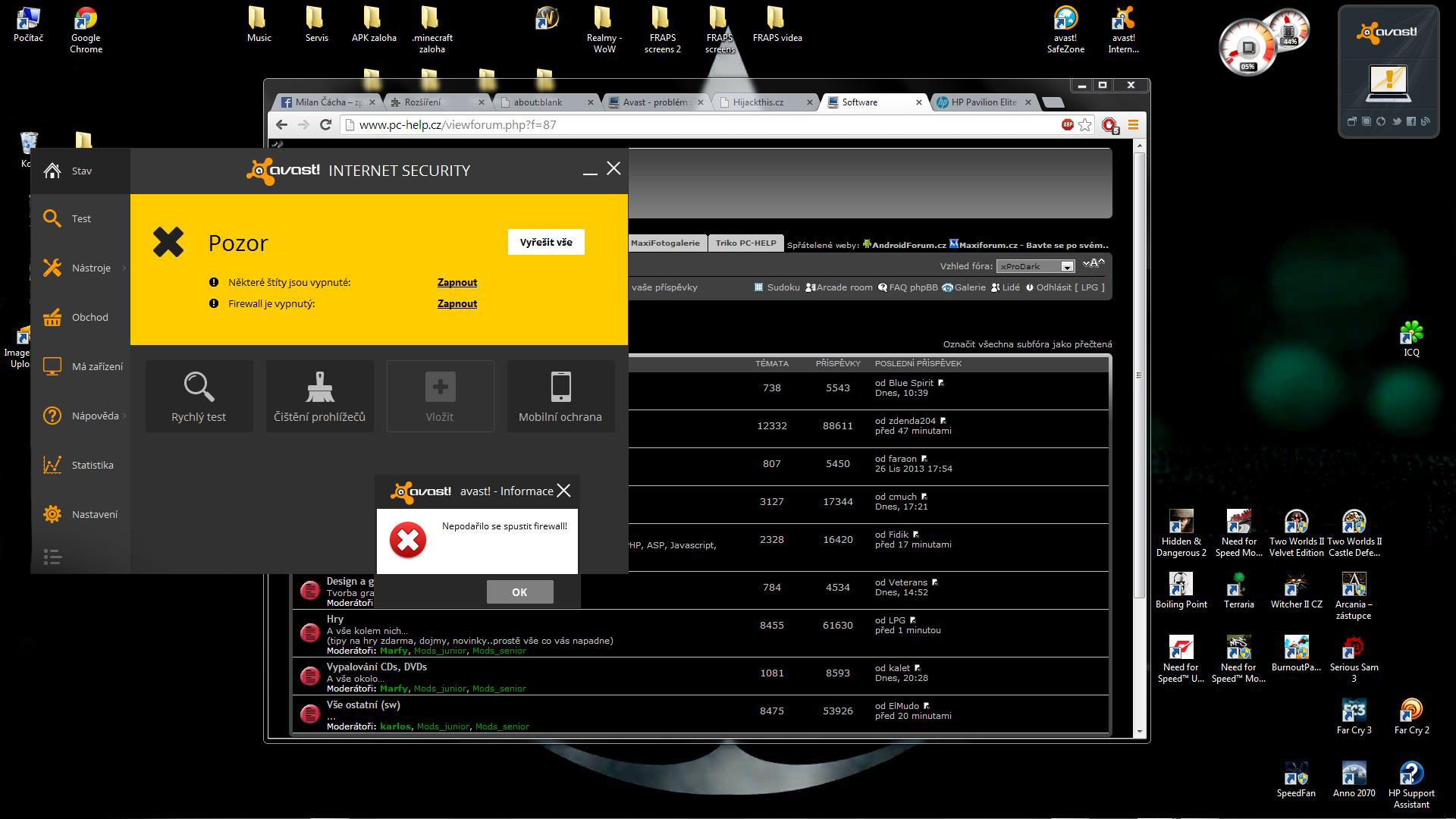The width and height of the screenshot is (1456, 819).
Task: Switch to the HP Pavilion Elite tab
Action: 983,102
